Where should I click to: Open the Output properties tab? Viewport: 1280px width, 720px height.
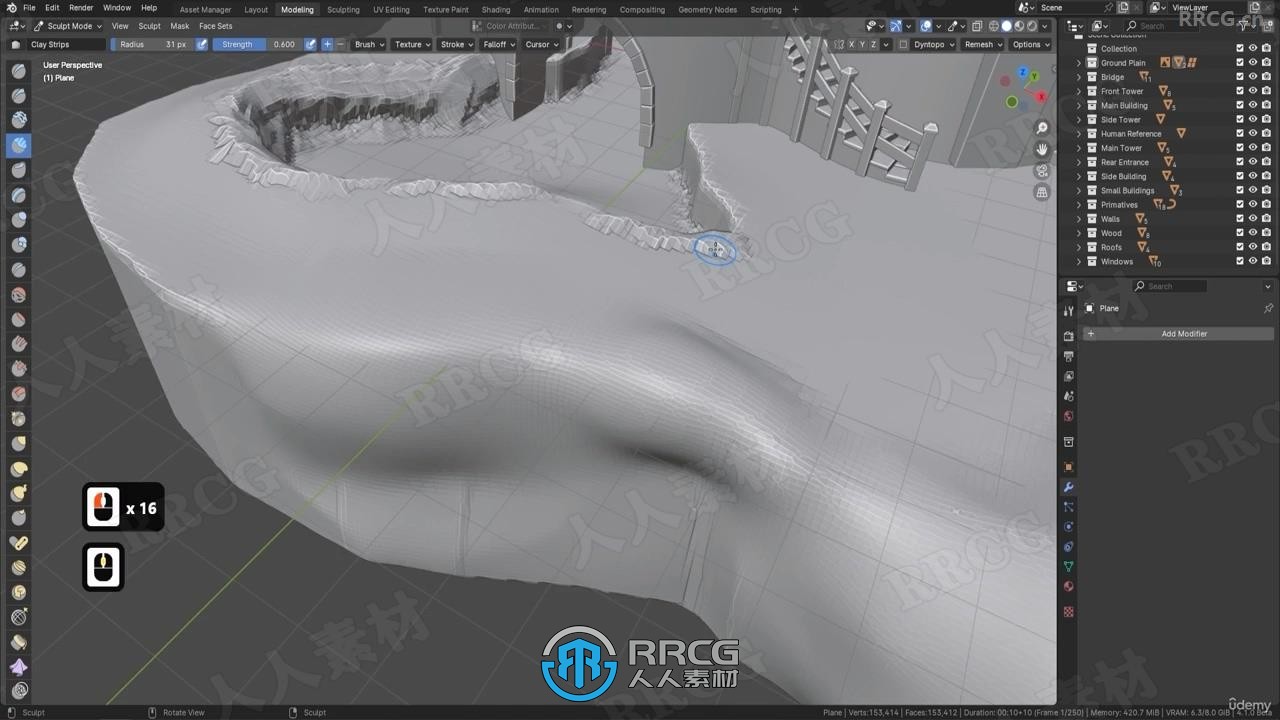click(x=1068, y=356)
